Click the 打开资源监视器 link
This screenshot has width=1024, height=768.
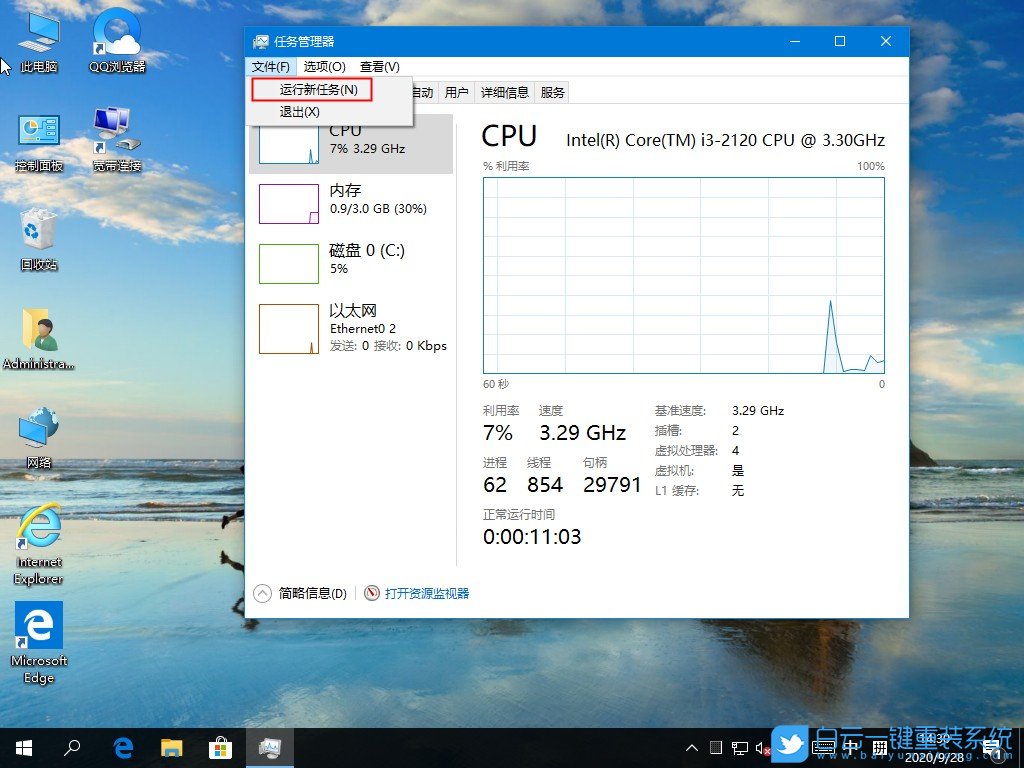point(427,593)
